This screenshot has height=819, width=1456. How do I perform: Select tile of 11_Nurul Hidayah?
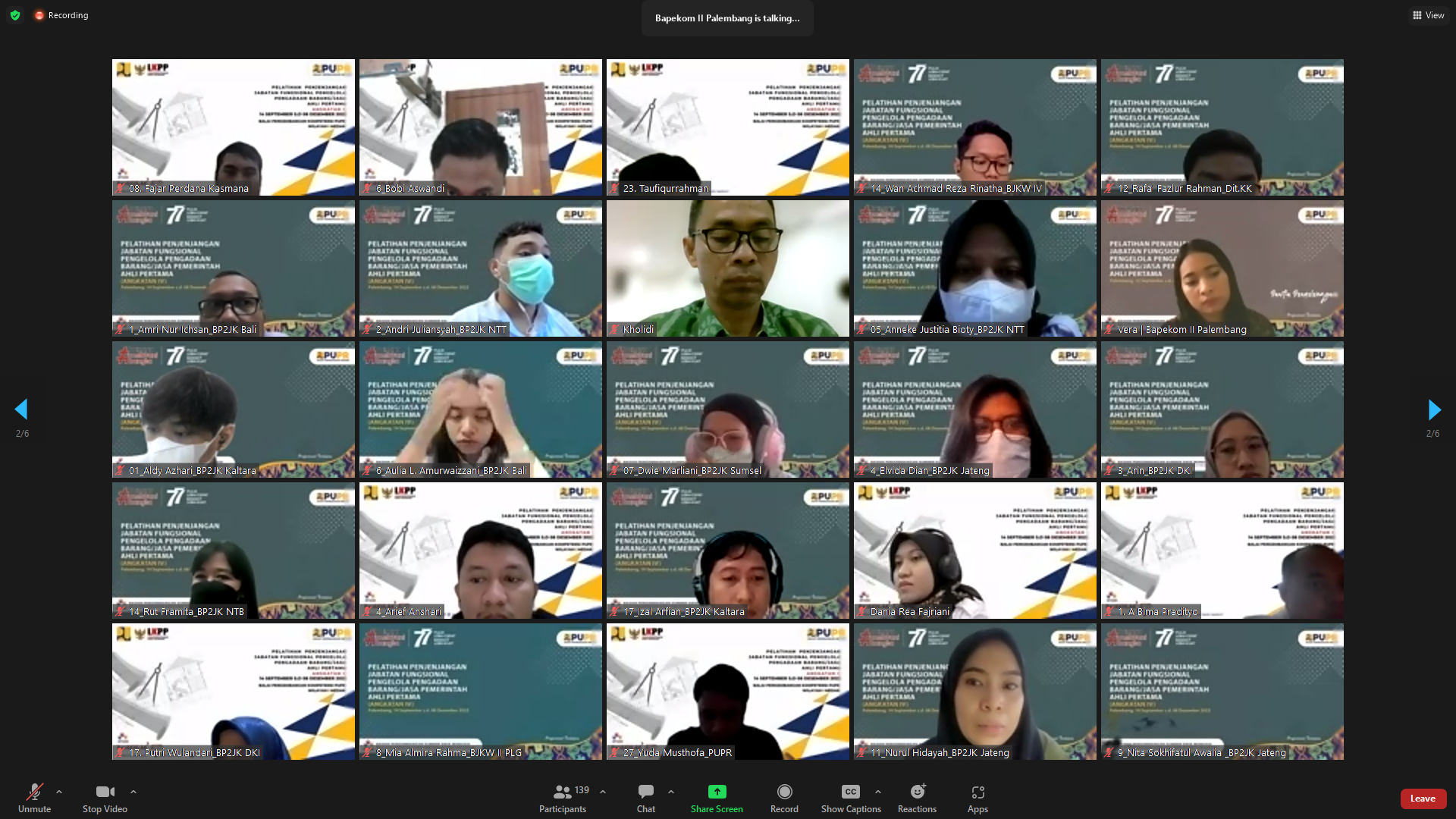tap(975, 692)
